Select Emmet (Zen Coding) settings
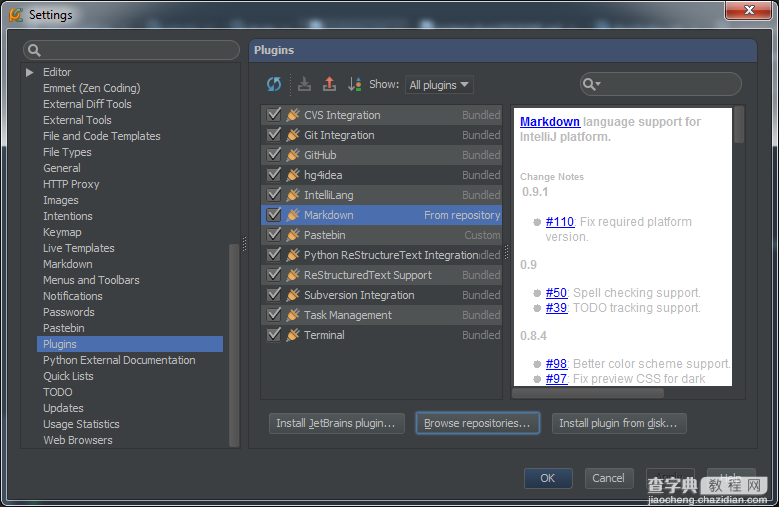This screenshot has height=507, width=779. [91, 88]
